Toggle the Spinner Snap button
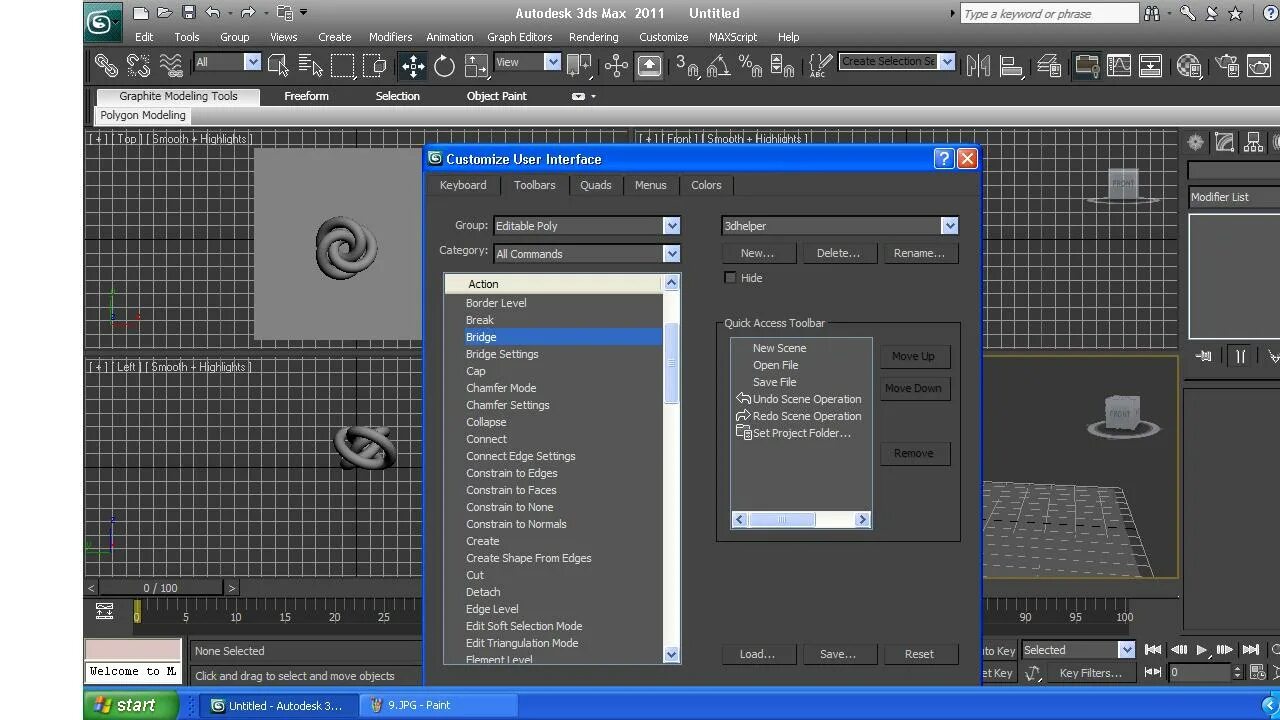1280x720 pixels. [x=782, y=66]
